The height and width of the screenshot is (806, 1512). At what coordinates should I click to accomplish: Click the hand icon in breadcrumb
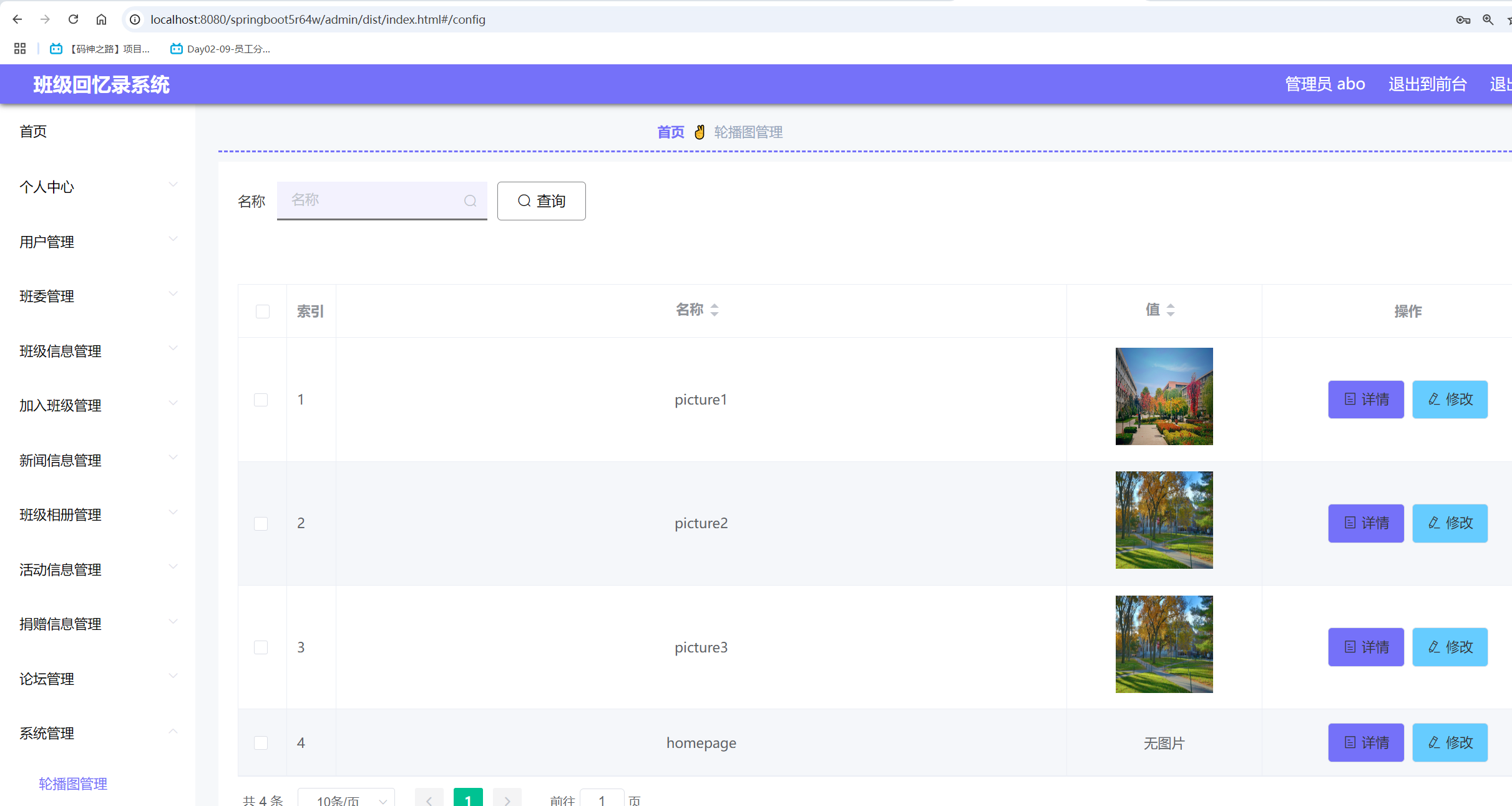[700, 132]
